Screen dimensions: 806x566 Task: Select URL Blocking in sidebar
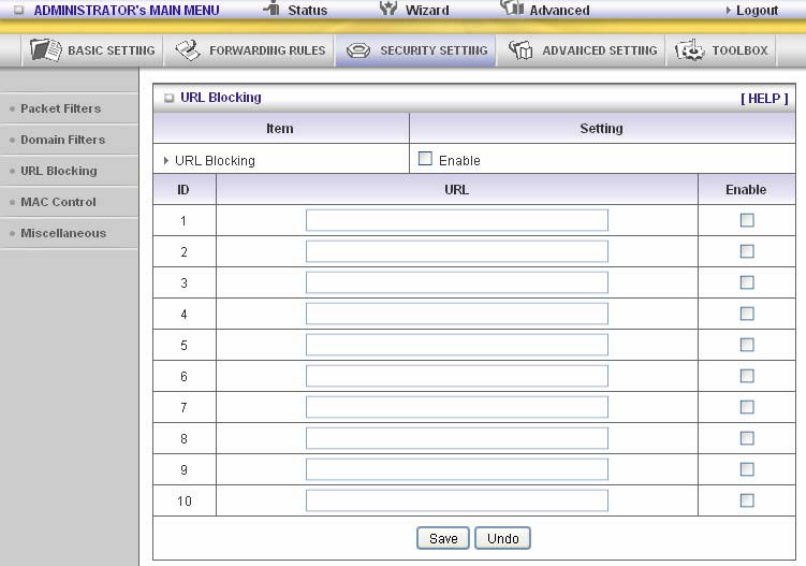pos(59,171)
